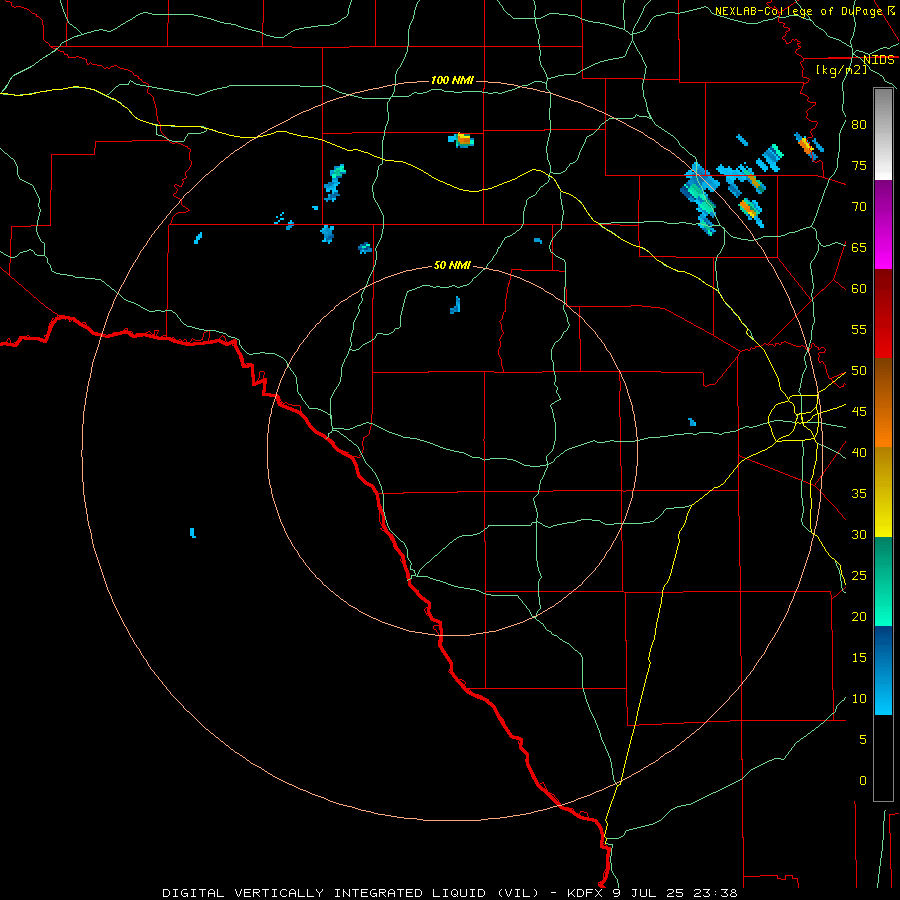Click the isolated blue echo southwest of the border

point(193,533)
